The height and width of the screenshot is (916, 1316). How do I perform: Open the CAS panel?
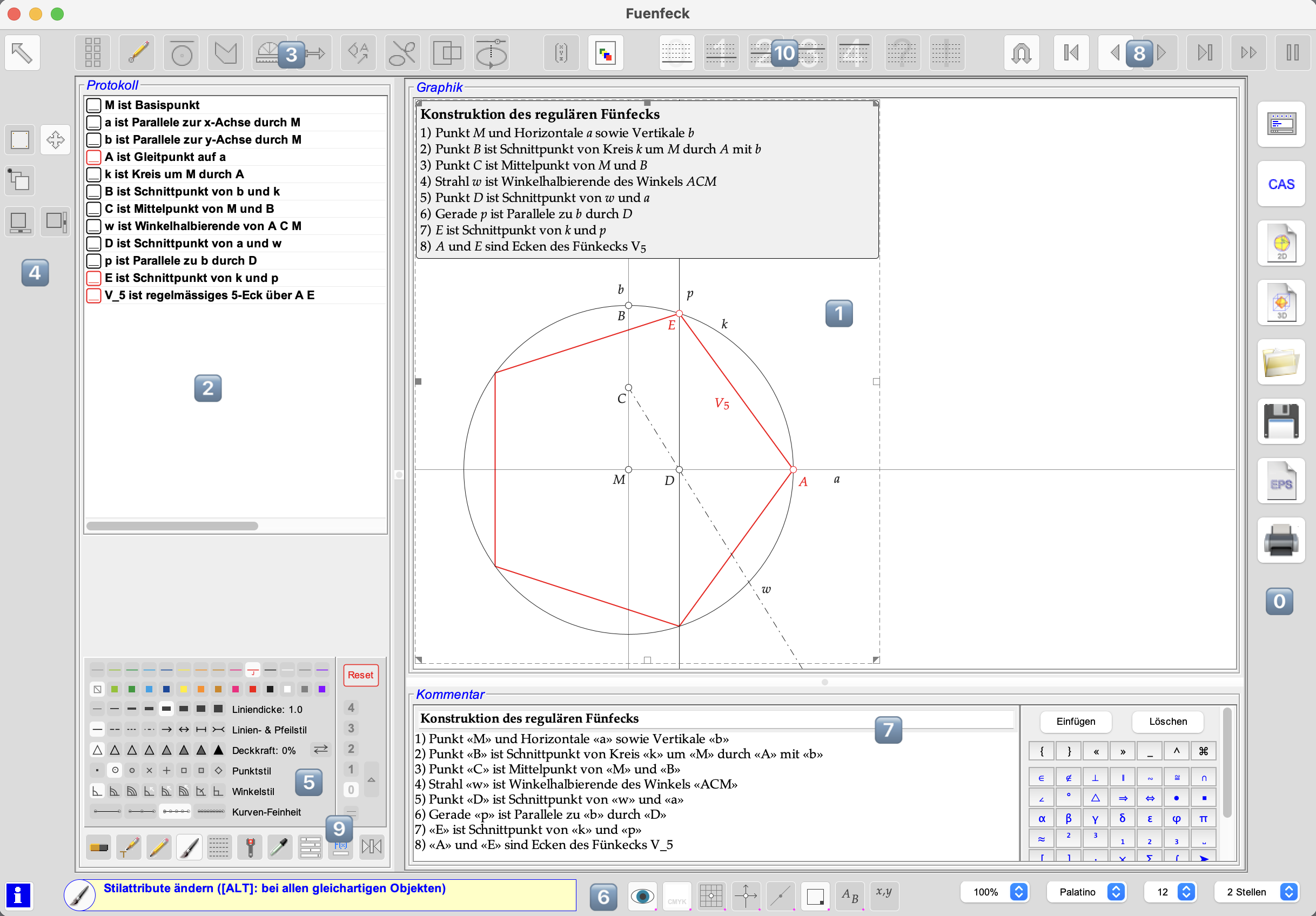pos(1280,185)
